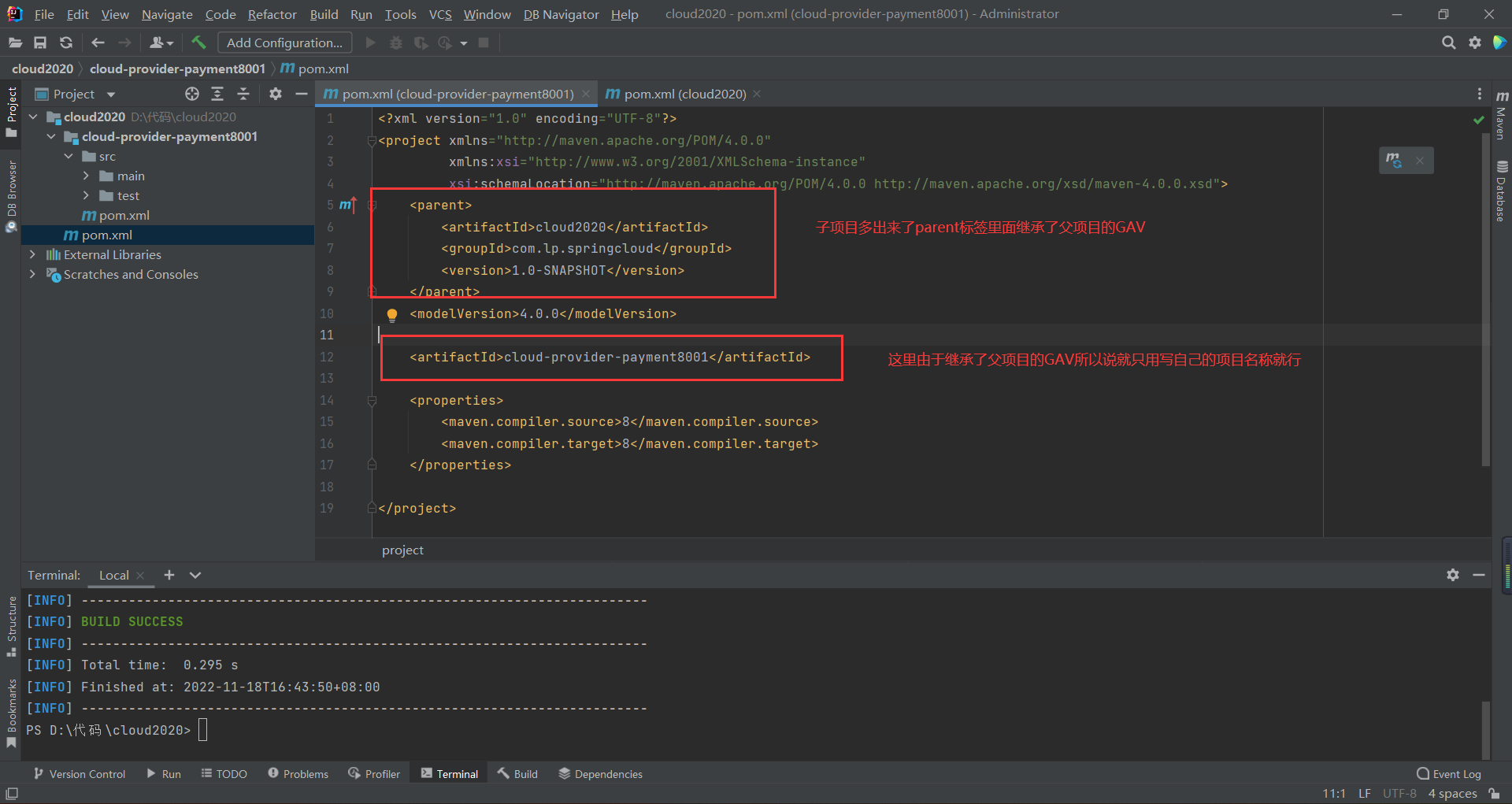Open the Project view dropdown
The width and height of the screenshot is (1512, 804).
(111, 94)
